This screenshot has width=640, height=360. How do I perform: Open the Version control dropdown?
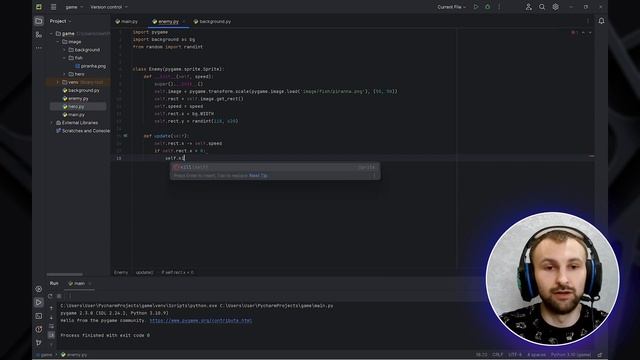pyautogui.click(x=109, y=7)
